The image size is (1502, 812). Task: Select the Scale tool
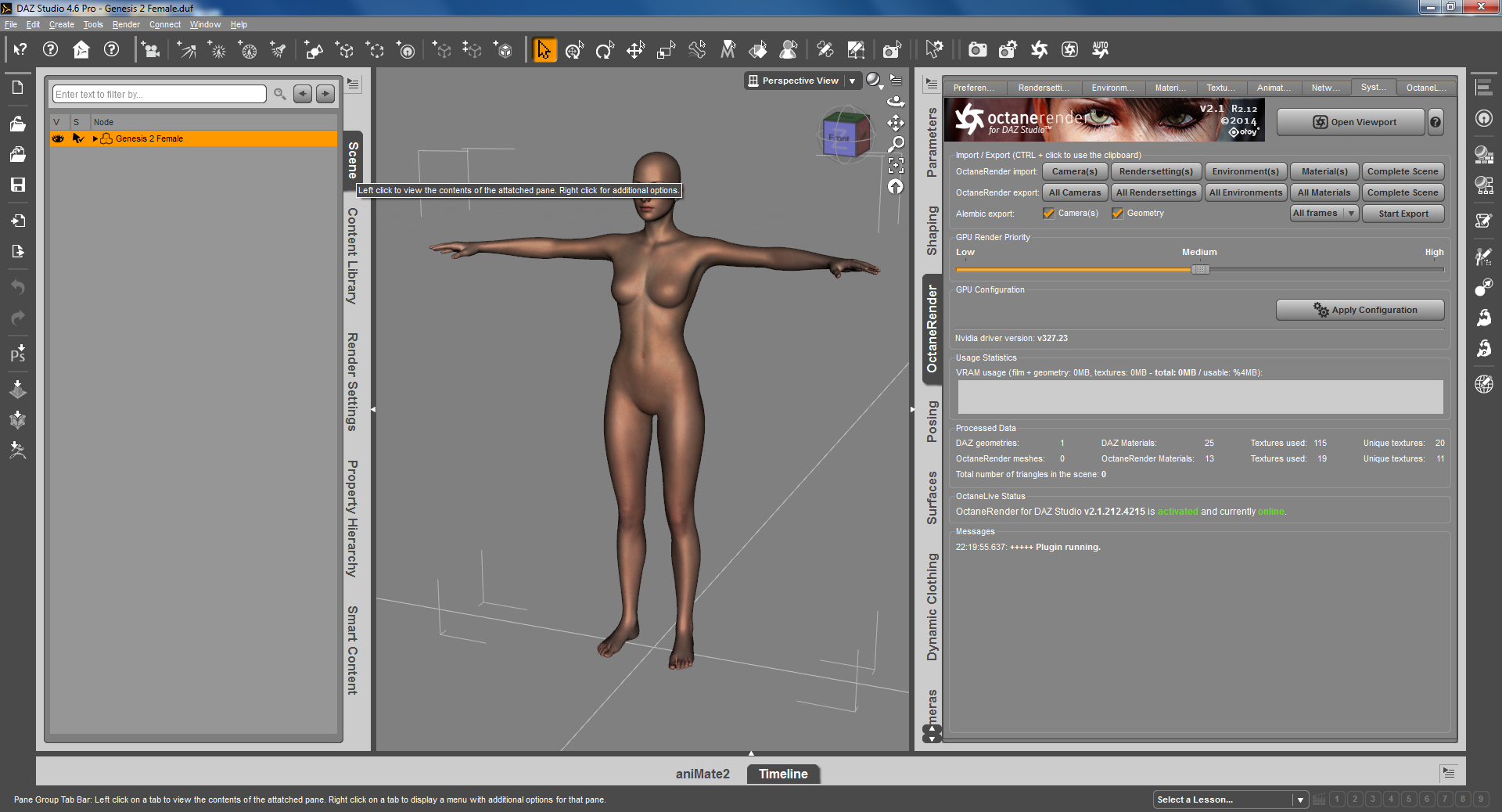coord(666,50)
